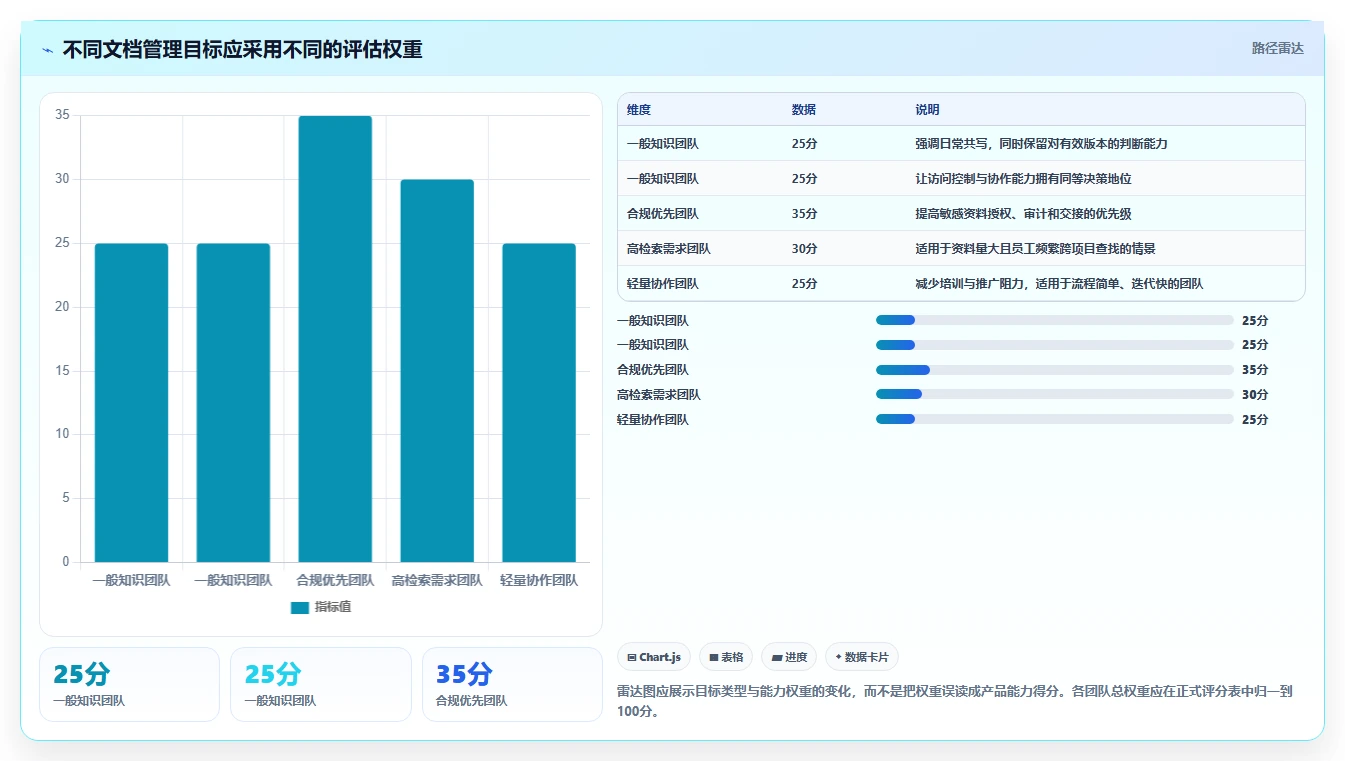Click 一般知识团队 in the table row about 强调日常共写
The height and width of the screenshot is (761, 1345).
(x=663, y=144)
